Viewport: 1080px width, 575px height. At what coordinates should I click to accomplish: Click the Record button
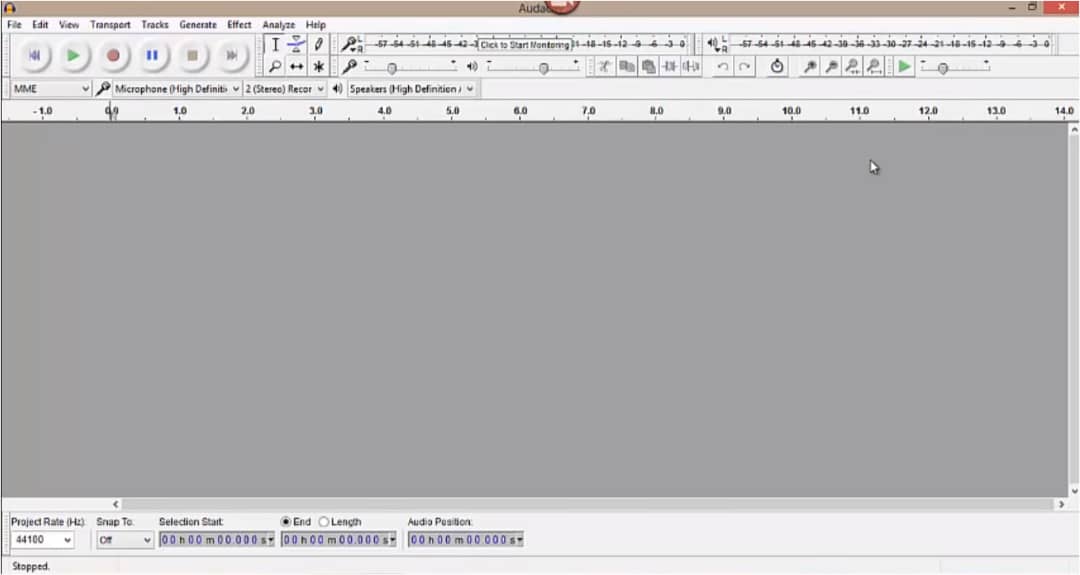tap(113, 55)
